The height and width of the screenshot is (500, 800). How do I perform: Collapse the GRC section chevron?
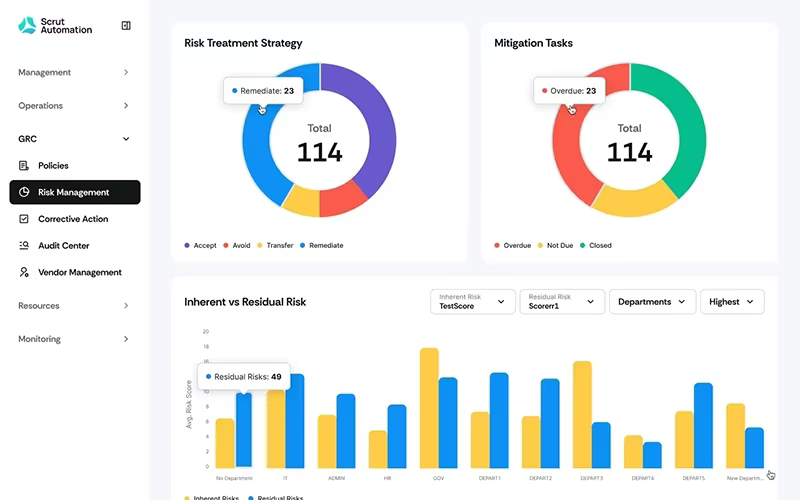[126, 139]
